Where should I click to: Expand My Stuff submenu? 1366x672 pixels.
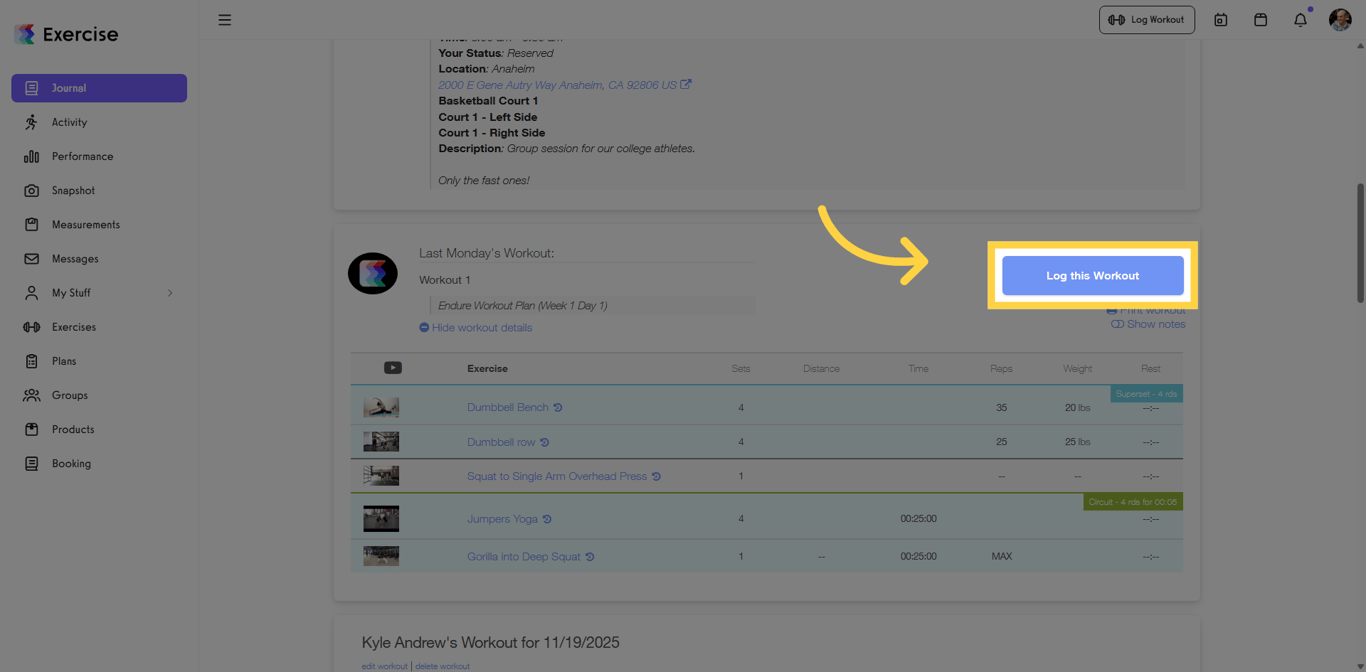(x=170, y=293)
